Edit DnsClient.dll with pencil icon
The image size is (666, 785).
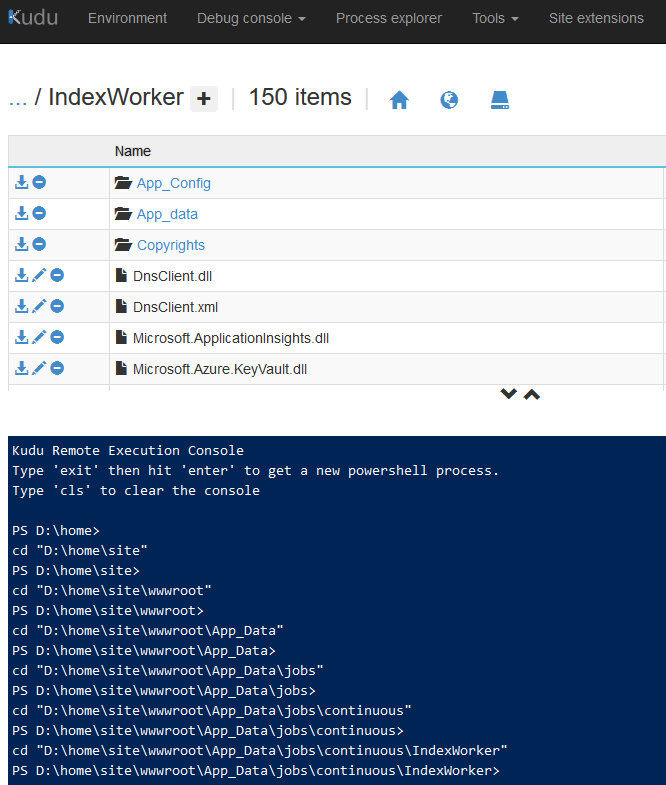pyautogui.click(x=39, y=275)
